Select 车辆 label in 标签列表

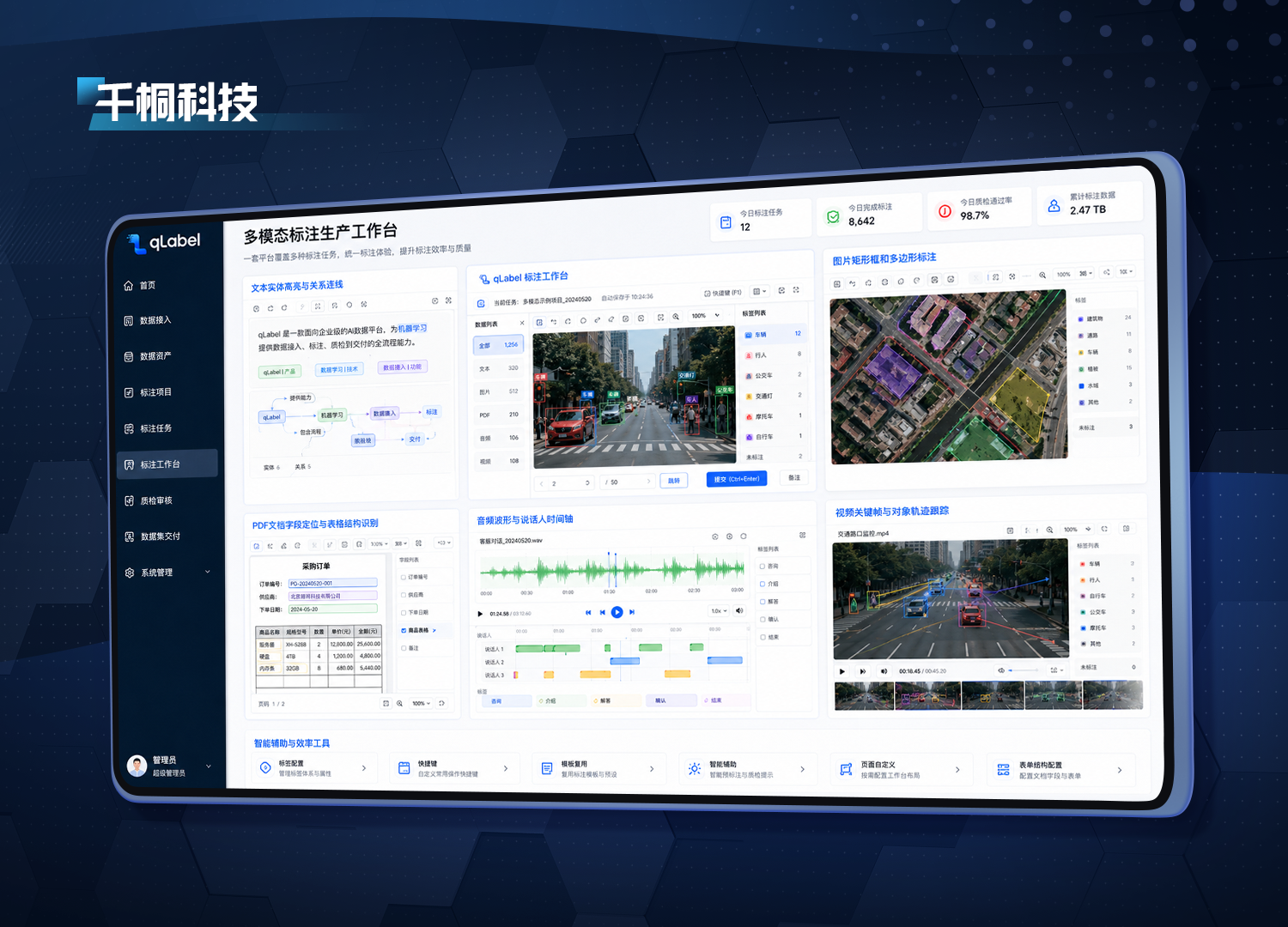point(773,334)
